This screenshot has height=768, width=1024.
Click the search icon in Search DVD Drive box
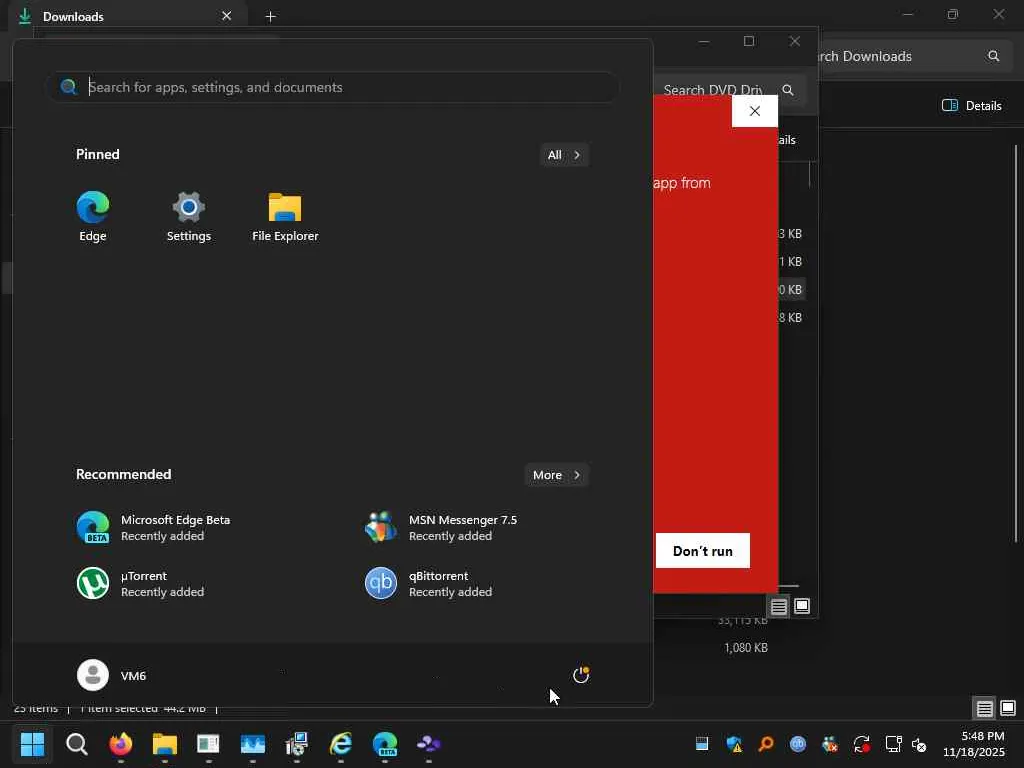click(788, 90)
